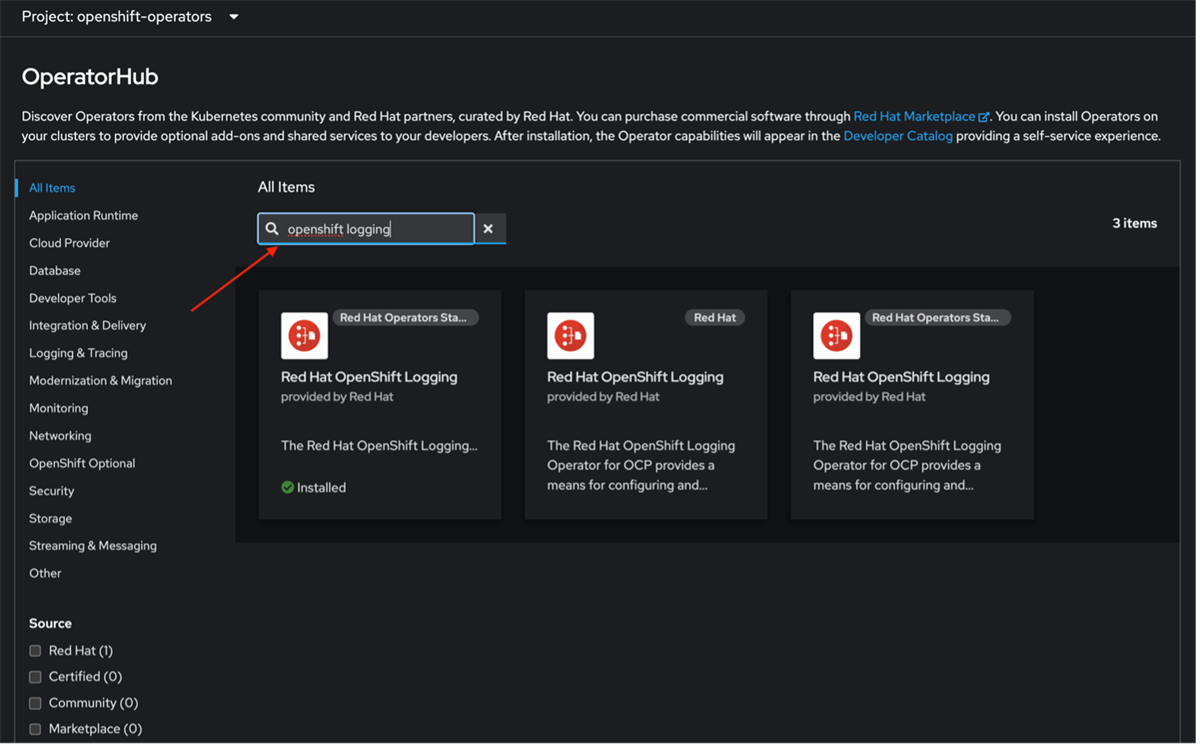
Task: Clear the search with the X button
Action: click(488, 229)
